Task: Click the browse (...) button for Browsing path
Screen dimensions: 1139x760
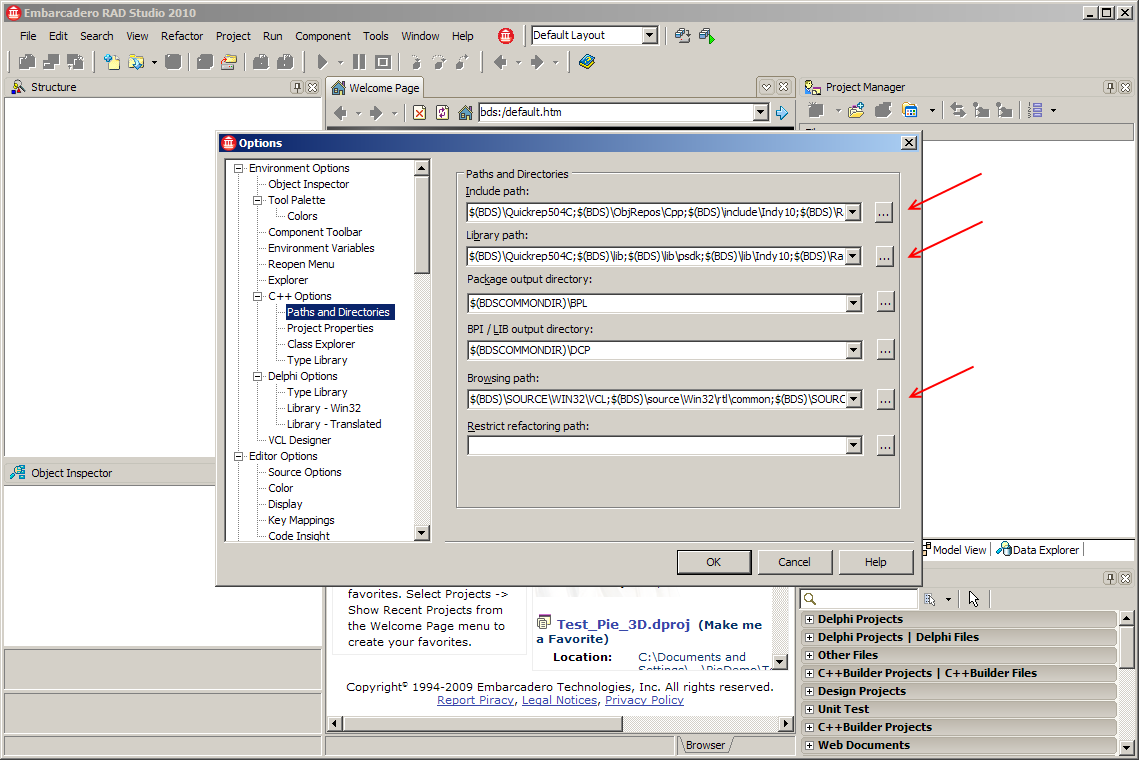Action: click(885, 400)
